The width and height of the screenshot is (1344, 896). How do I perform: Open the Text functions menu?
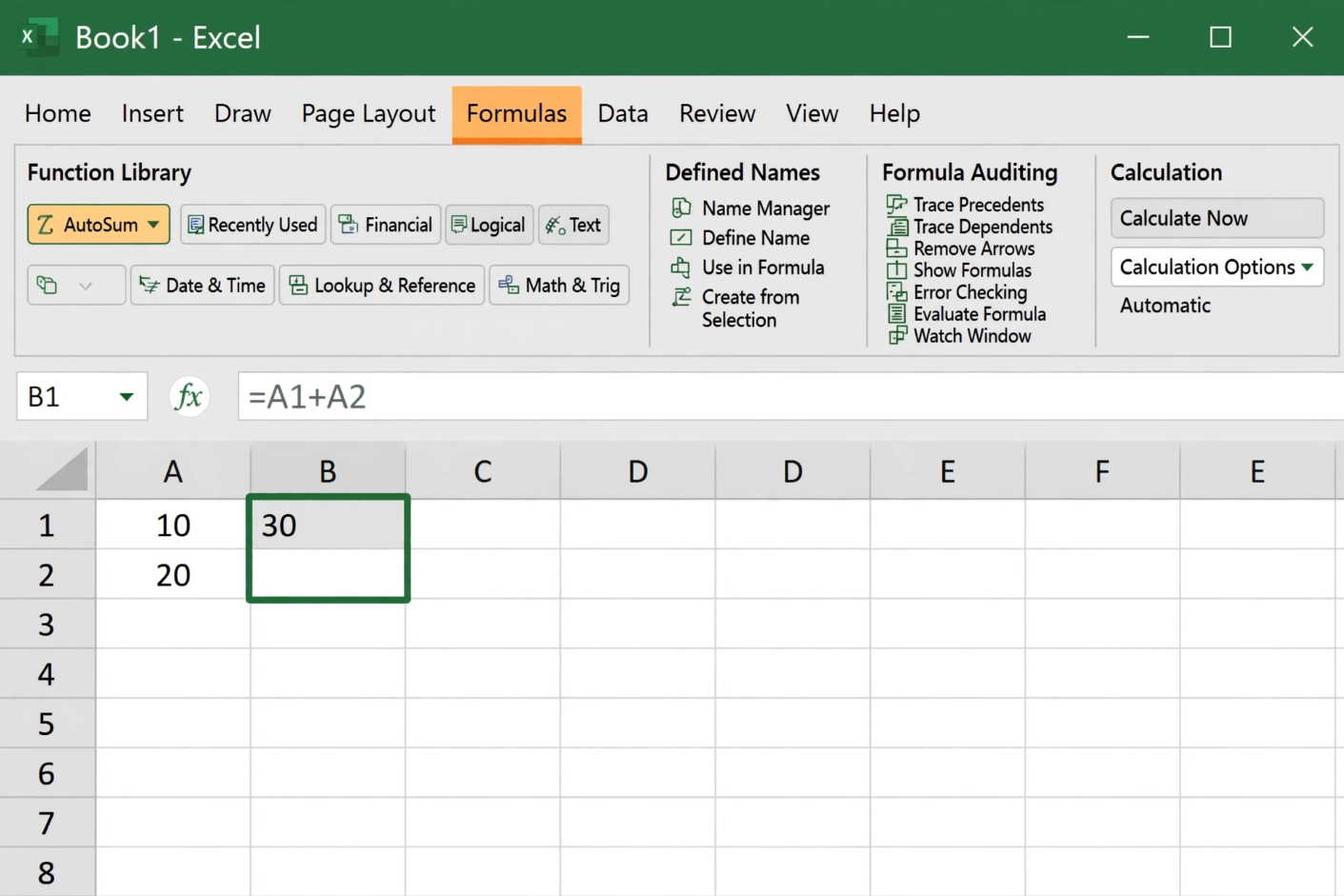click(573, 225)
